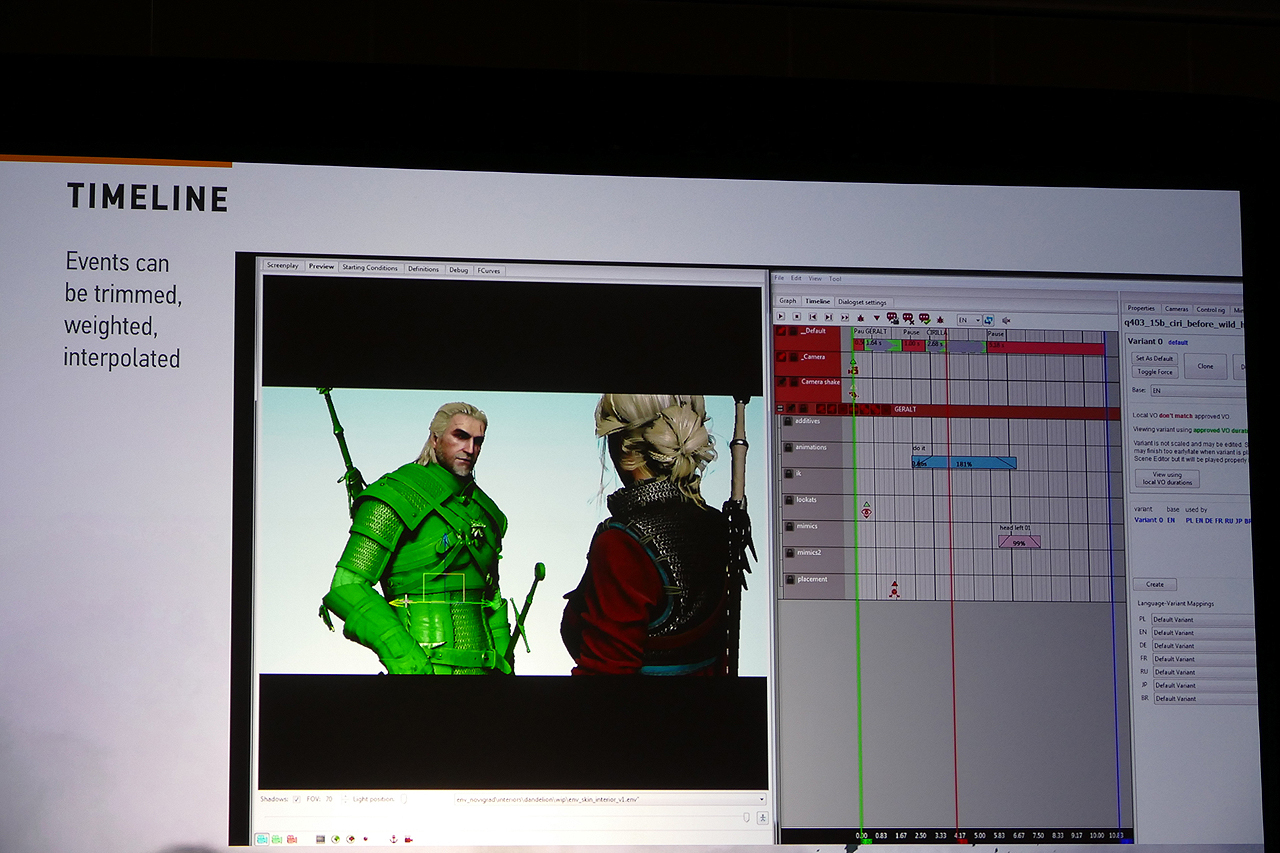Toggle the Shadows checkbox
Screen dimensions: 1280x853
tap(297, 799)
